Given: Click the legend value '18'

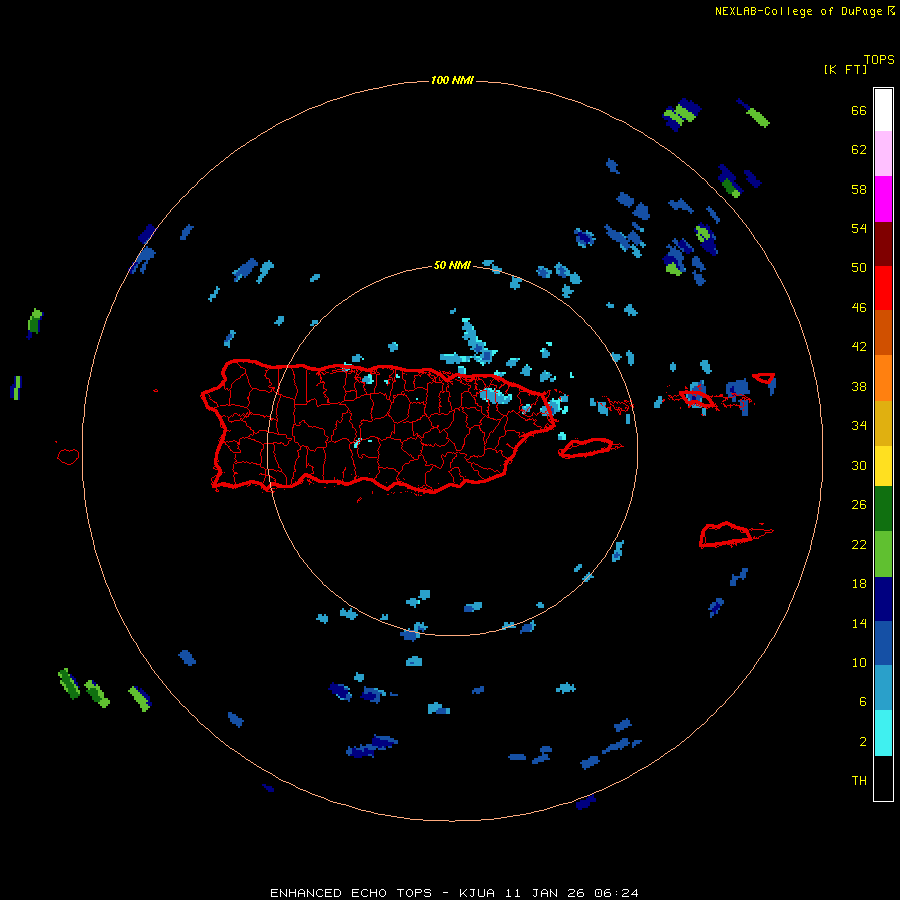Looking at the screenshot, I should point(859,583).
